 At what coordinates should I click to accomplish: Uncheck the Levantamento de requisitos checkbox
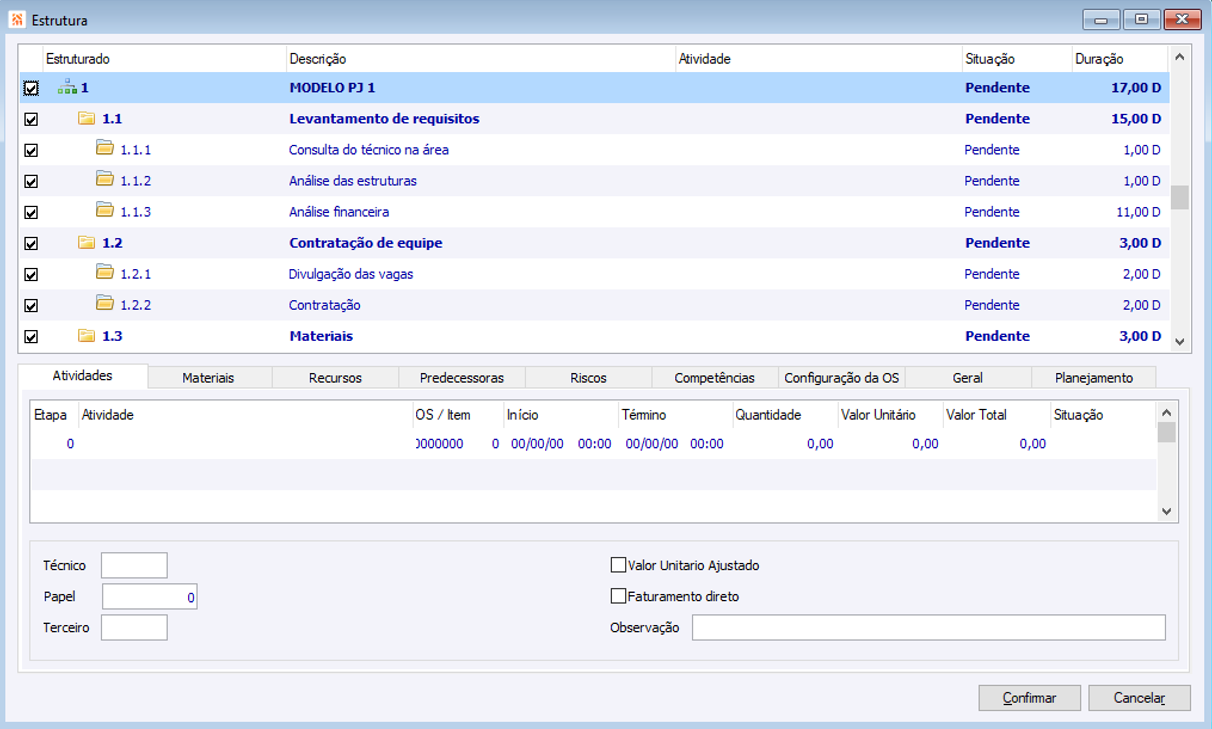pos(31,119)
